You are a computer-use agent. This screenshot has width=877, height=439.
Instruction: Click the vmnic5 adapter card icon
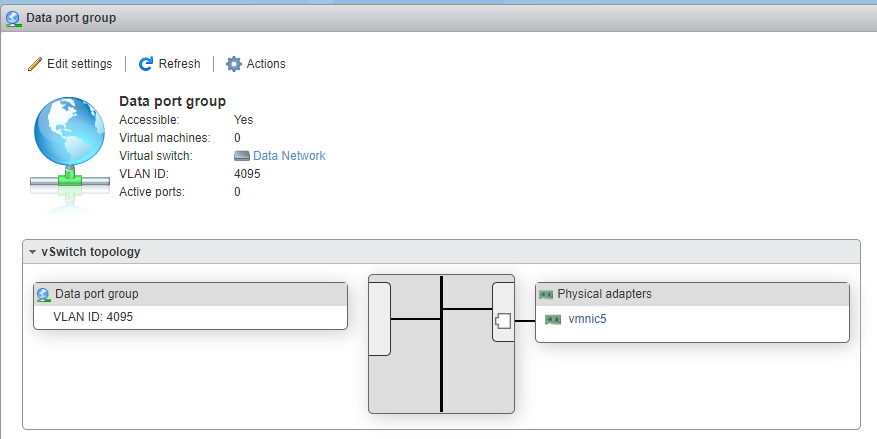[x=553, y=320]
